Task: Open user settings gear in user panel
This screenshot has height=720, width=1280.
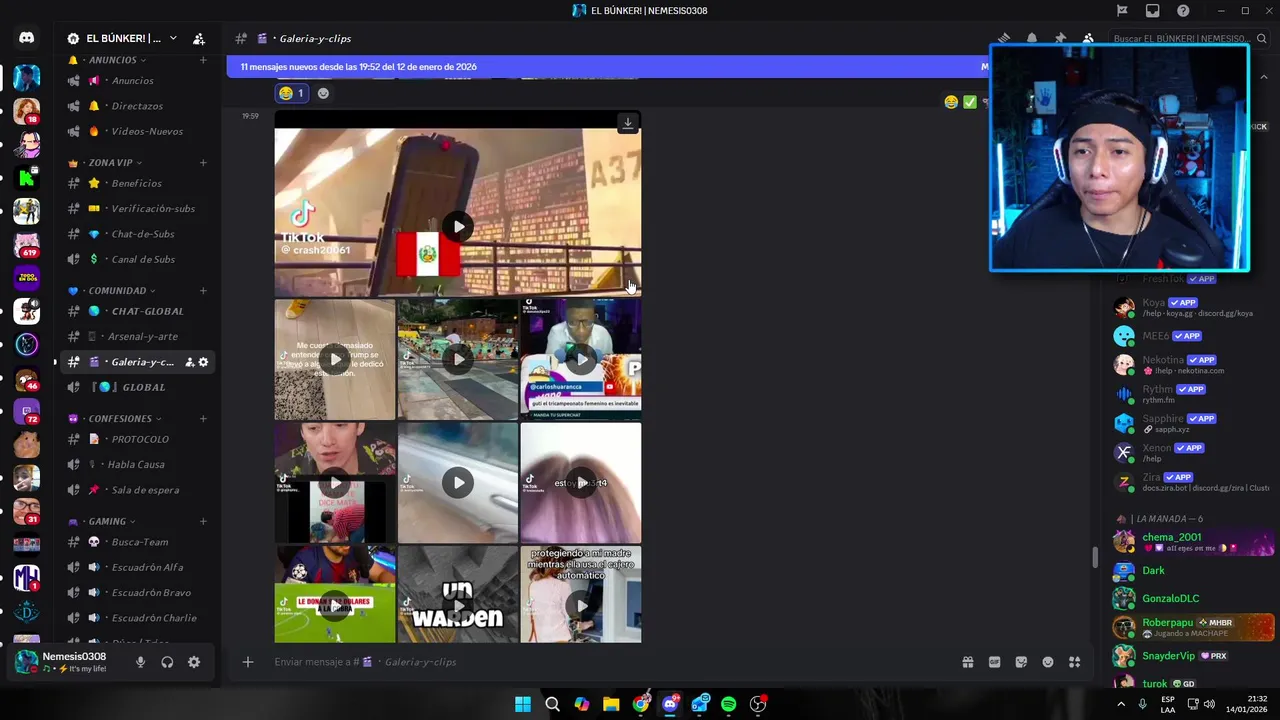Action: (x=194, y=662)
